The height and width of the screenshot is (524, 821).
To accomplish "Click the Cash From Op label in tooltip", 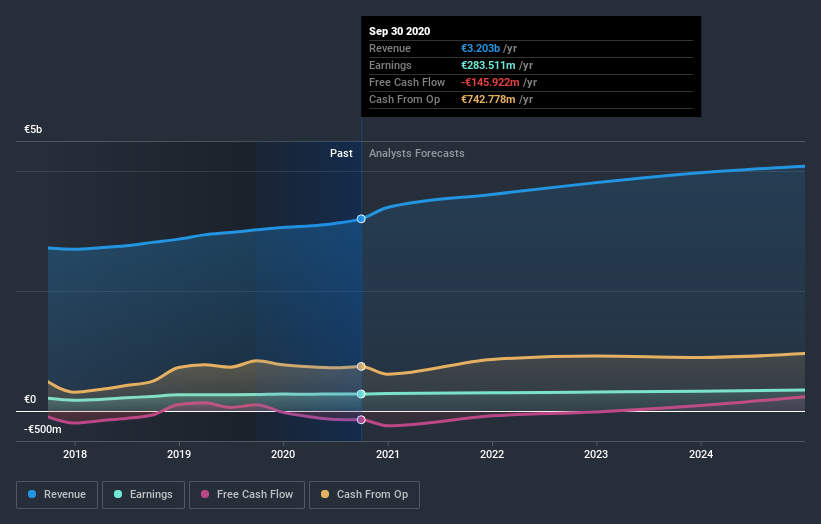I will 404,99.
